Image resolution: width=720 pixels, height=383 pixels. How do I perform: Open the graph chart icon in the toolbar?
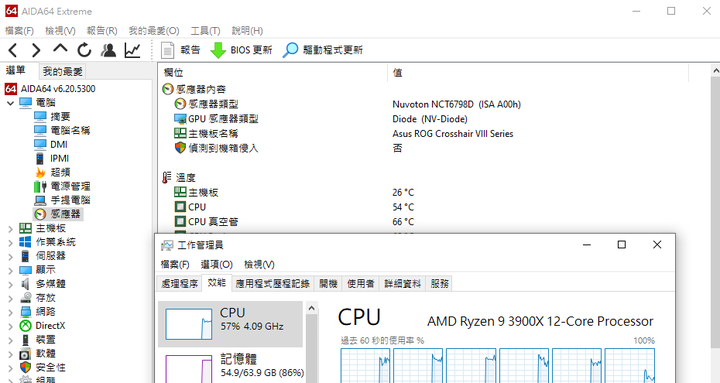tap(132, 50)
